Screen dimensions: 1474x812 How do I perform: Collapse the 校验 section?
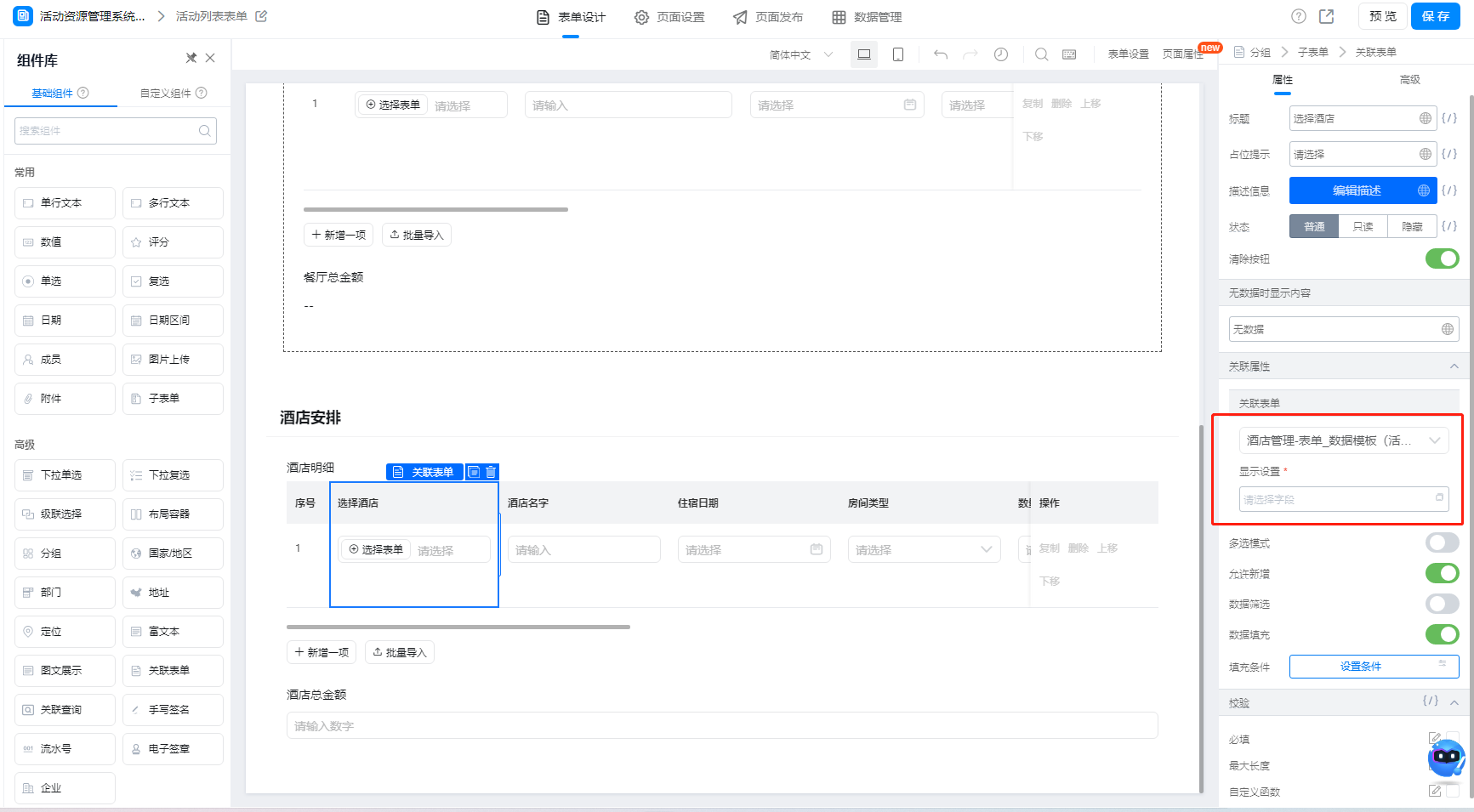[1454, 702]
